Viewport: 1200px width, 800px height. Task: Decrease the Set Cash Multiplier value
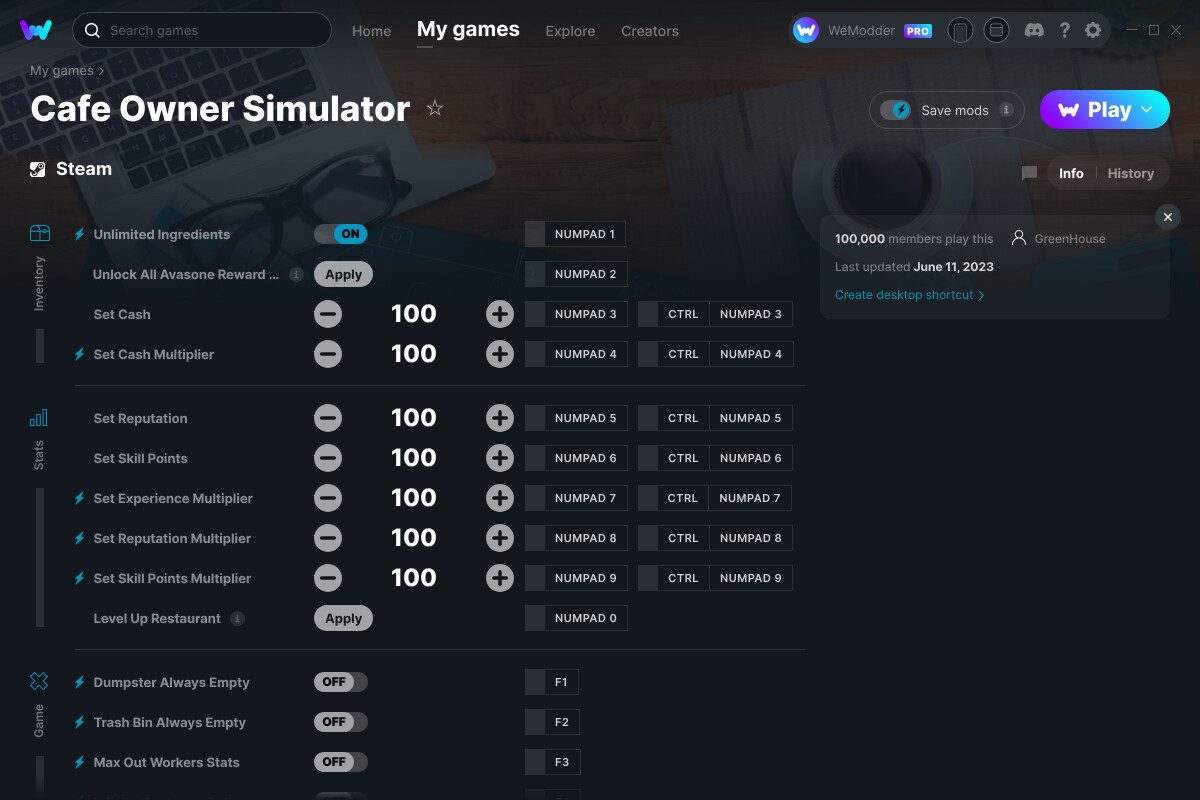click(328, 354)
